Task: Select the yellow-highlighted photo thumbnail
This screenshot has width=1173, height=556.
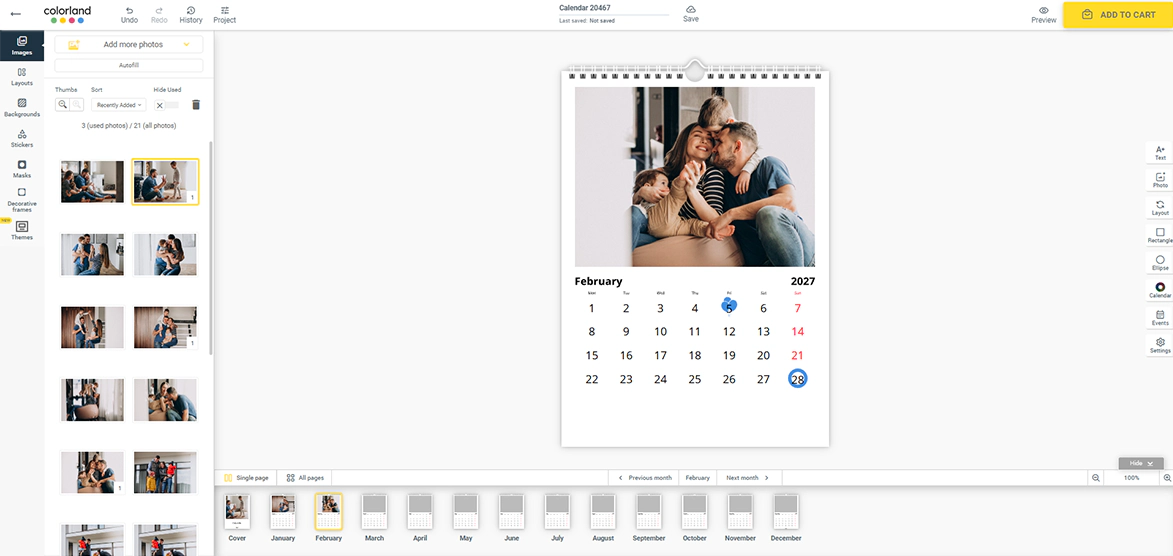Action: point(165,182)
